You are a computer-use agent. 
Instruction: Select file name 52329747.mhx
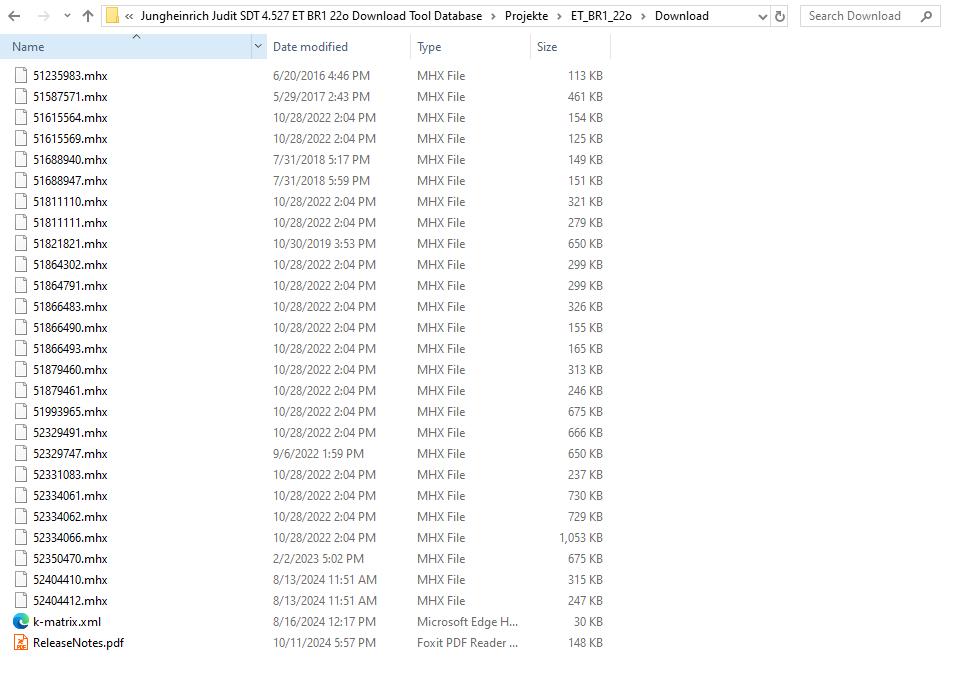70,454
